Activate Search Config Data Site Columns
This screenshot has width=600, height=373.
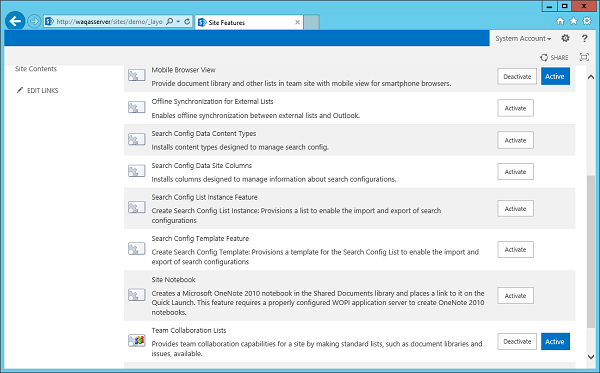515,172
